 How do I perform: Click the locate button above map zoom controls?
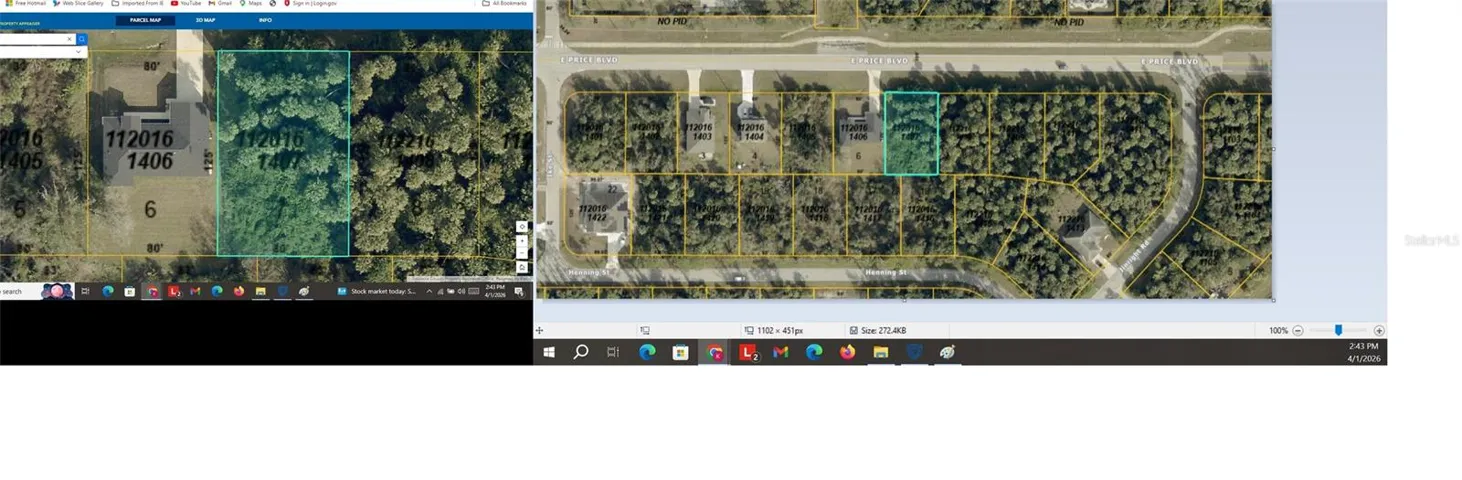pos(522,227)
